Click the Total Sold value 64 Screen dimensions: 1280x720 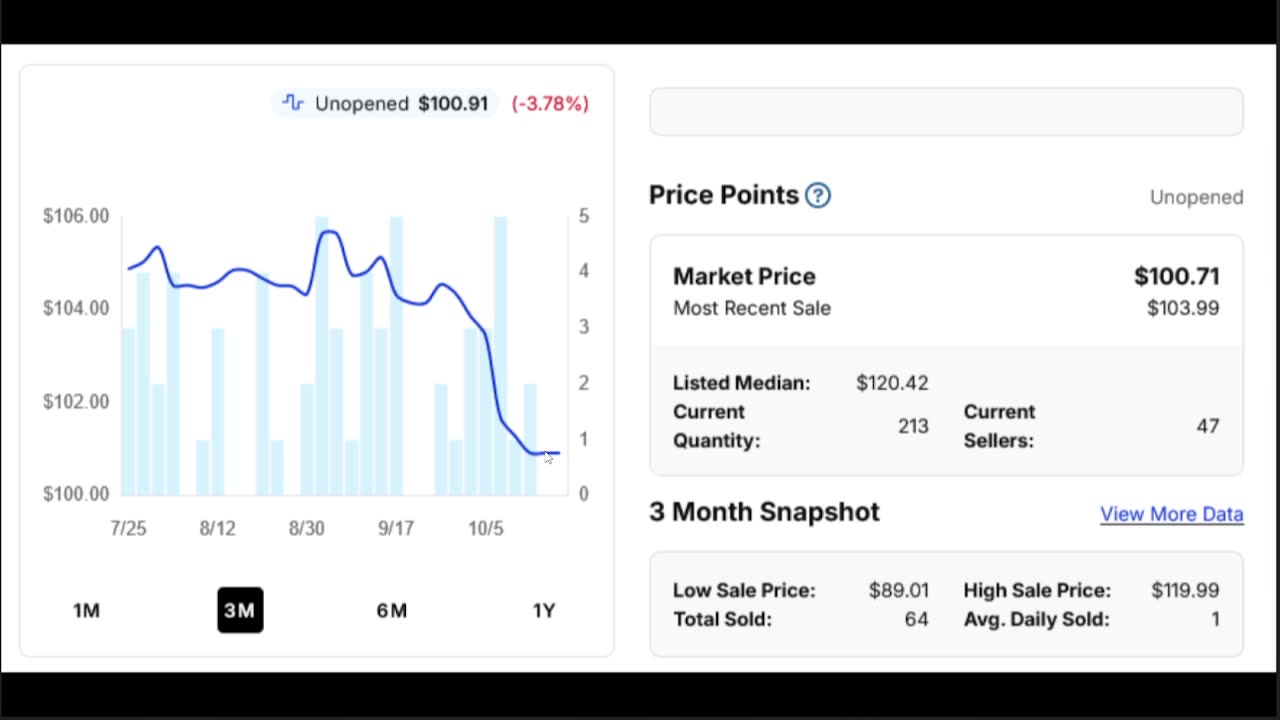click(917, 619)
